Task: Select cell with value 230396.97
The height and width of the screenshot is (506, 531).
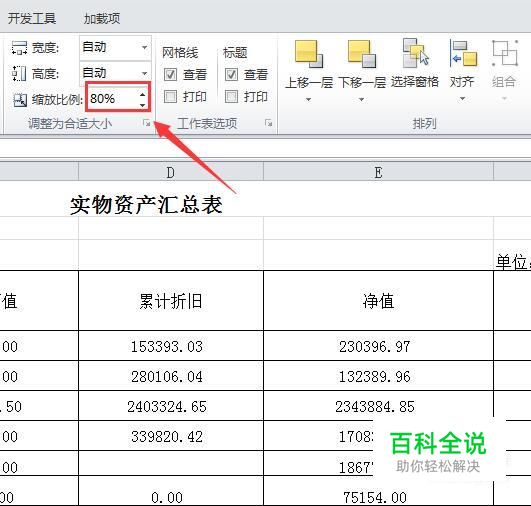Action: 378,346
